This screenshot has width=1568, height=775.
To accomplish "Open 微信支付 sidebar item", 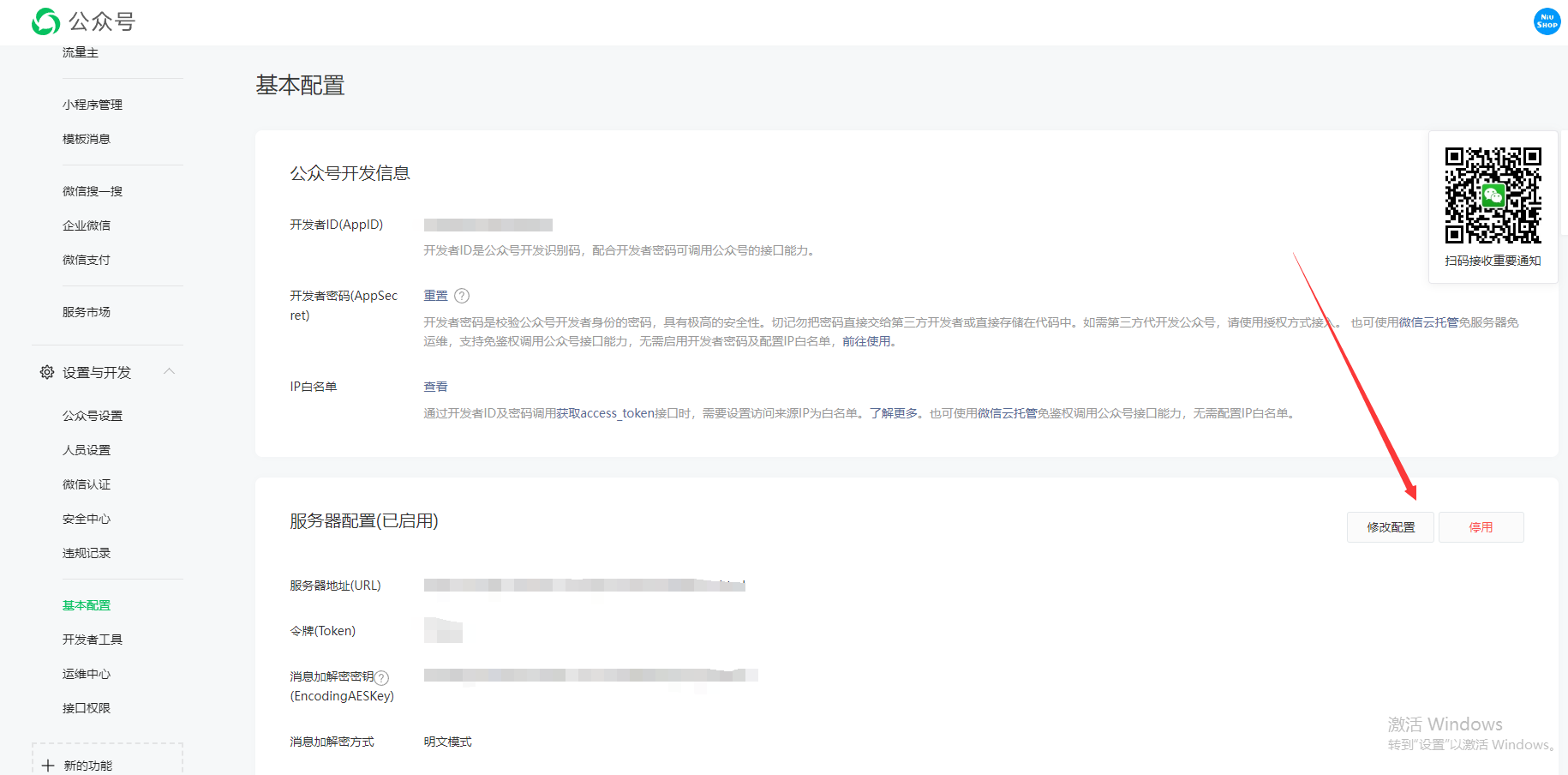I will coord(87,260).
